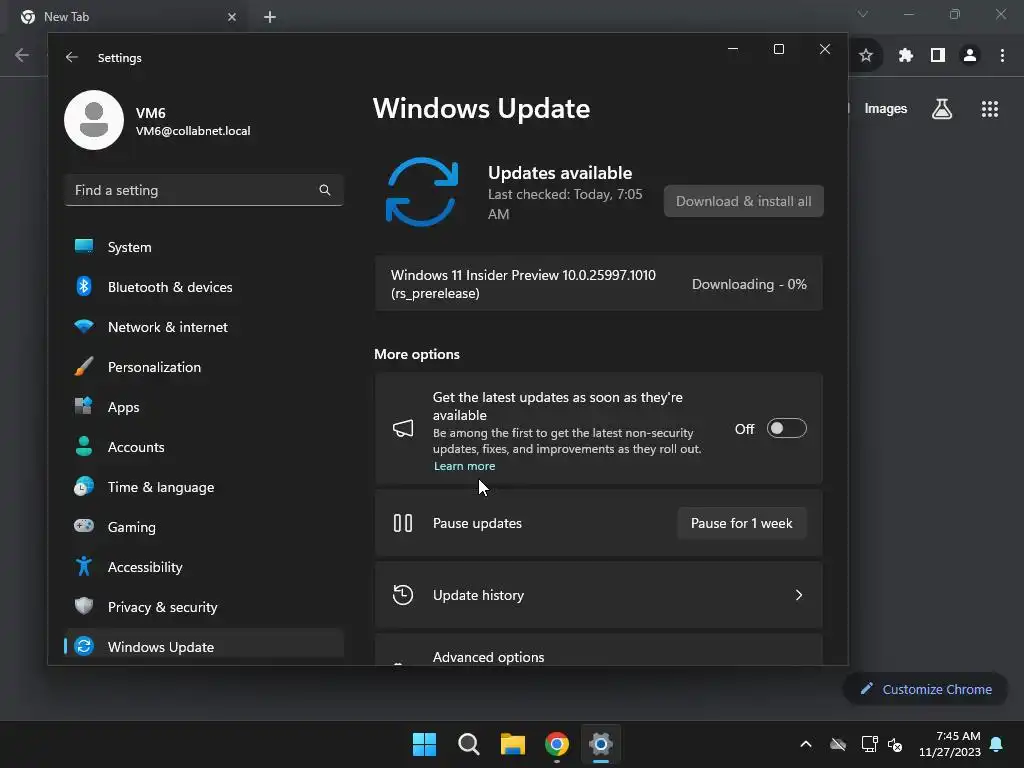Click Pause for 1 week button
1024x768 pixels.
coord(741,523)
